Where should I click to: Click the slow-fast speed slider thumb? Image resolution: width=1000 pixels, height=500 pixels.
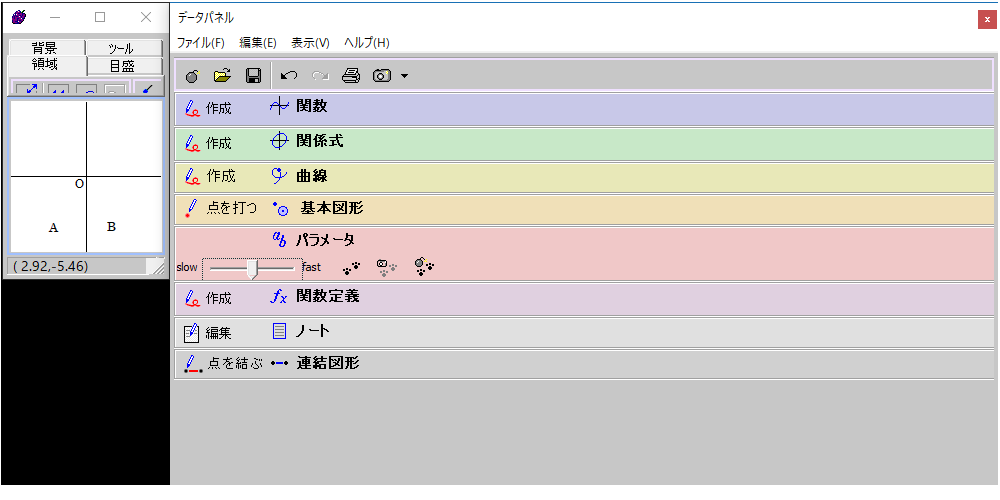pos(253,268)
